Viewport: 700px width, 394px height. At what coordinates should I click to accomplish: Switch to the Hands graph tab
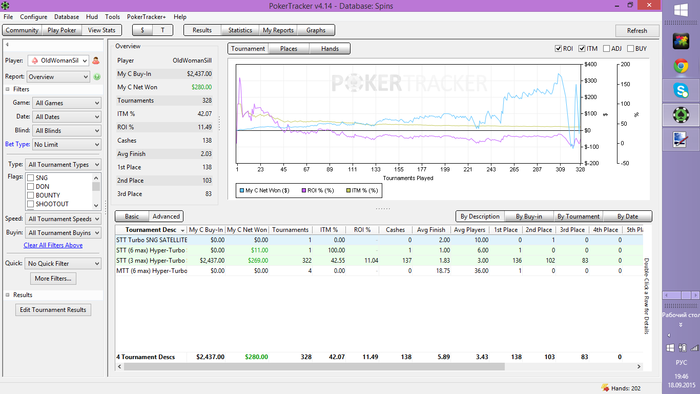click(330, 49)
